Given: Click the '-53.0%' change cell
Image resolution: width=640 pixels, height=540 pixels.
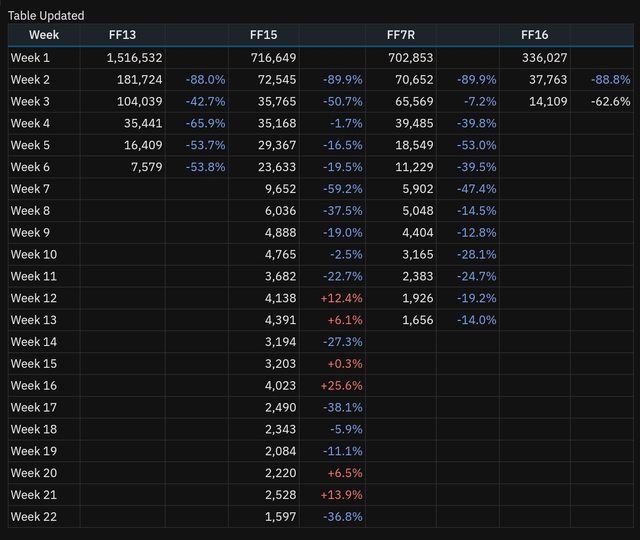Looking at the screenshot, I should [476, 145].
